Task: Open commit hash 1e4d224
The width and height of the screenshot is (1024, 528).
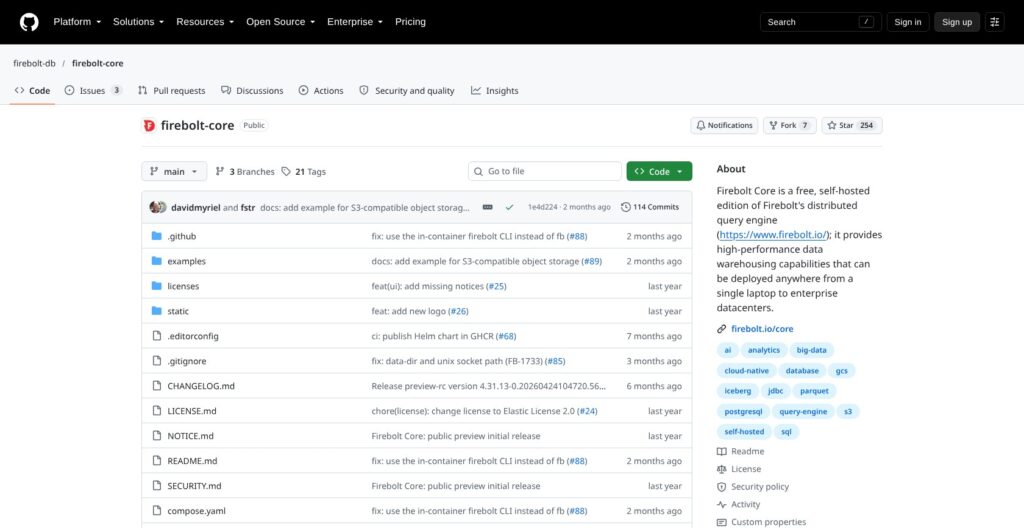Action: (541, 207)
